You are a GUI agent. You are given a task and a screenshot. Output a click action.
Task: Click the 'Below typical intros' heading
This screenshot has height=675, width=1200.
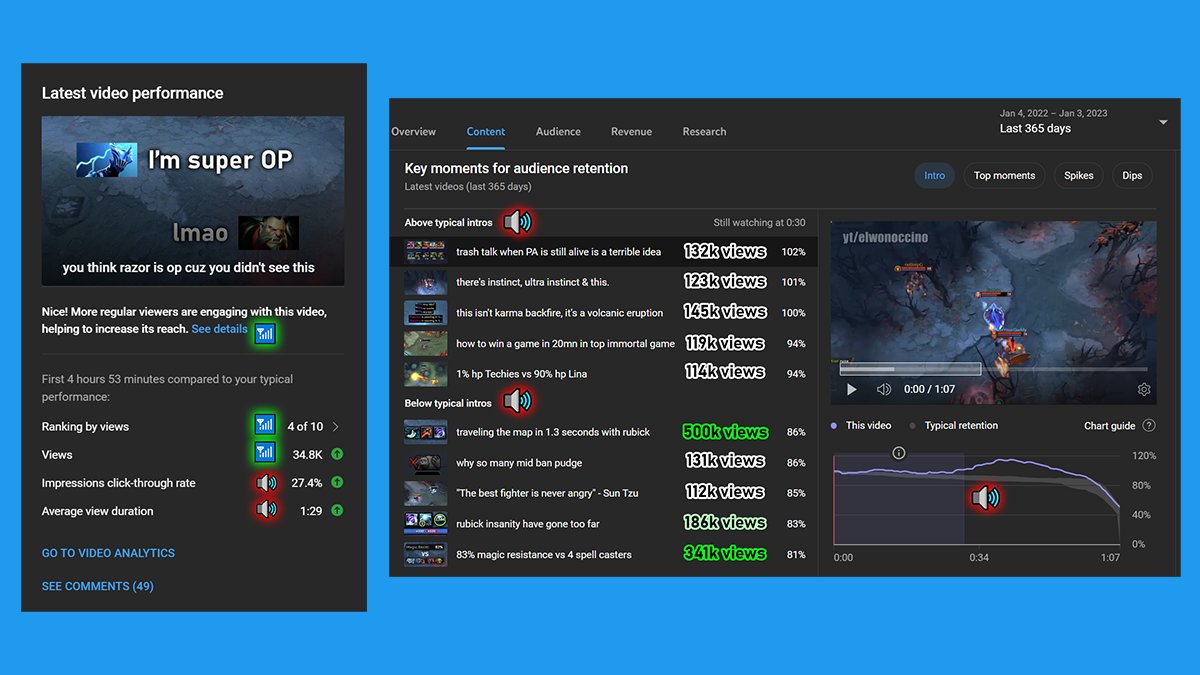click(x=448, y=403)
